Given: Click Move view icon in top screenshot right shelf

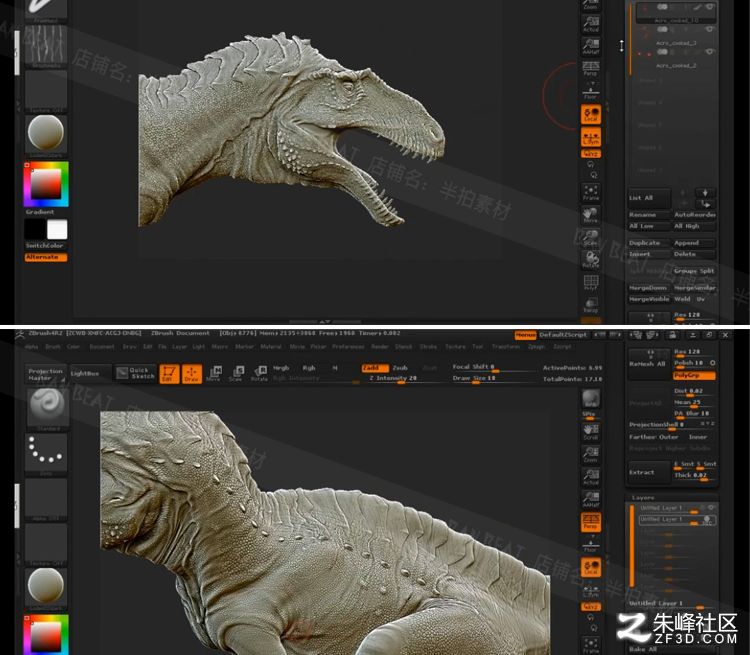Looking at the screenshot, I should point(591,215).
